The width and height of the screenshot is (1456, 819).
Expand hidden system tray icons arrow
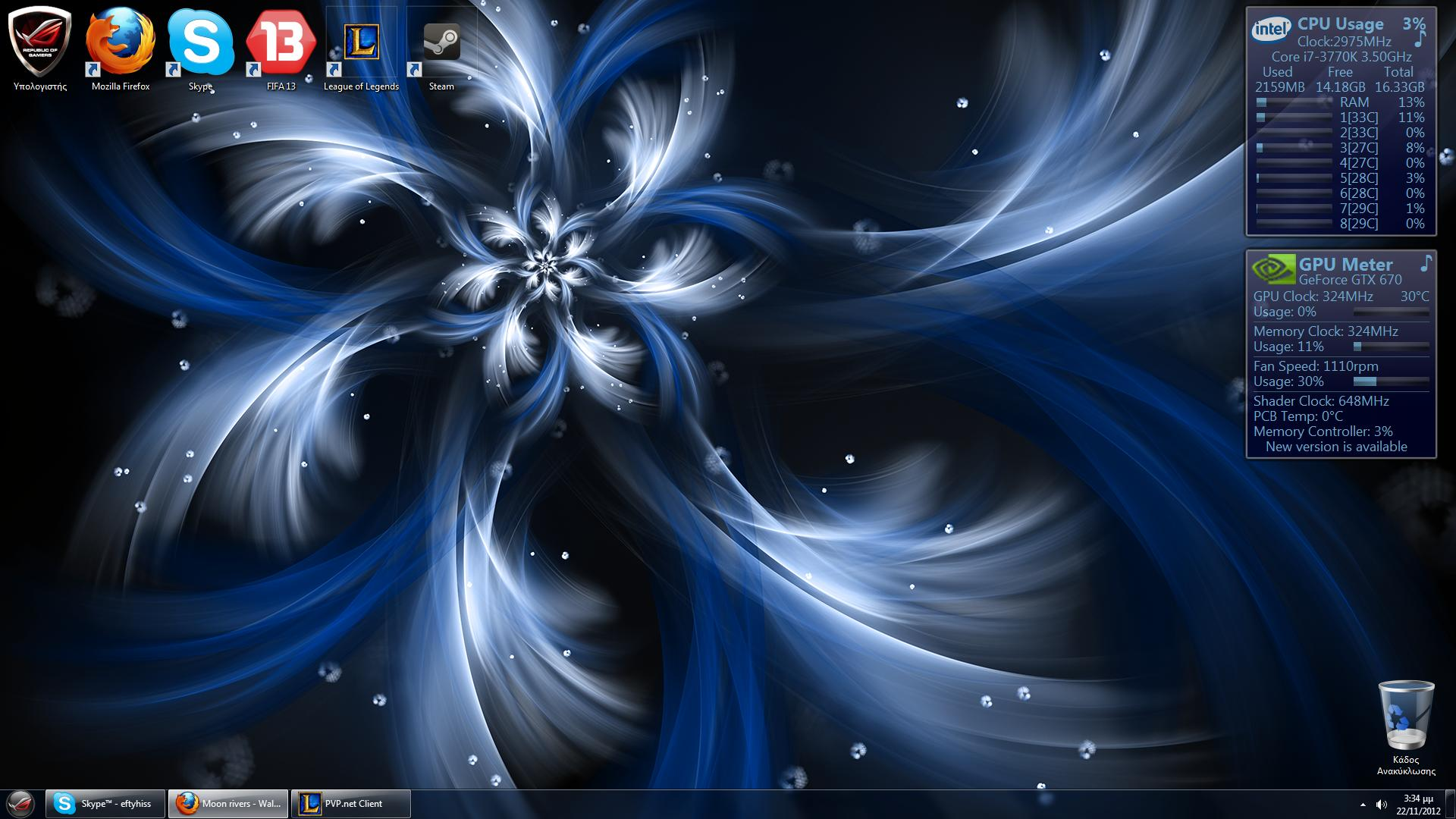pos(1363,805)
